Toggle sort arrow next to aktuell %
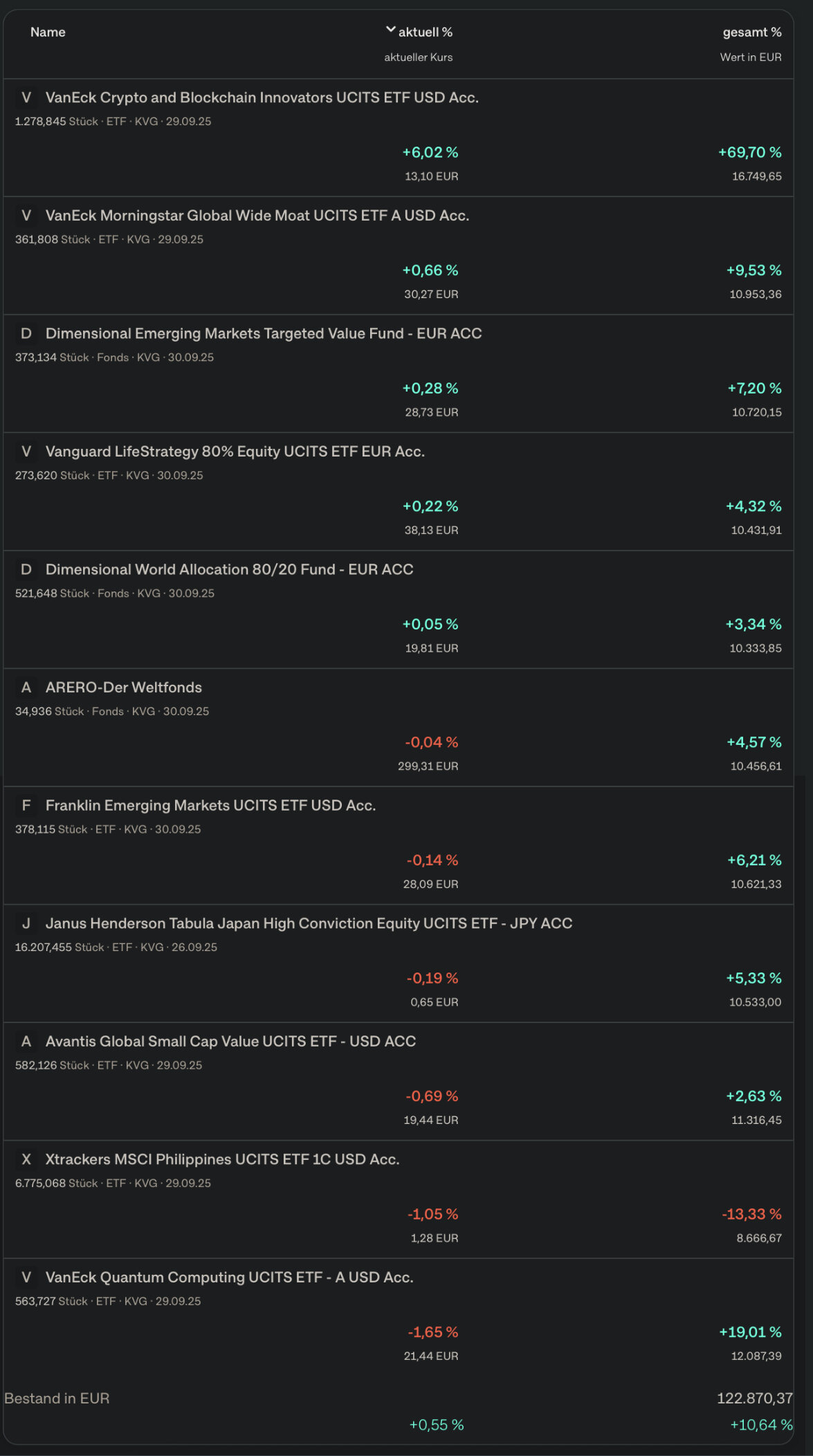The width and height of the screenshot is (813, 1456). 390,30
